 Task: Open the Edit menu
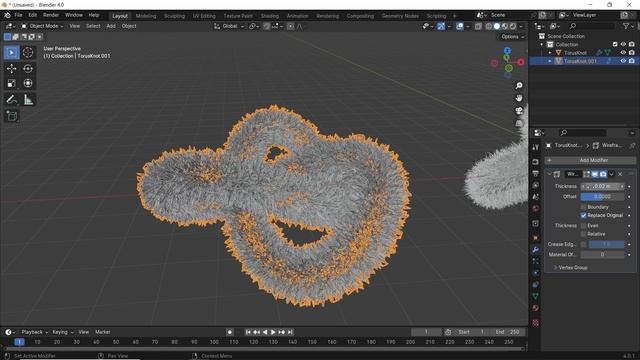click(x=33, y=15)
